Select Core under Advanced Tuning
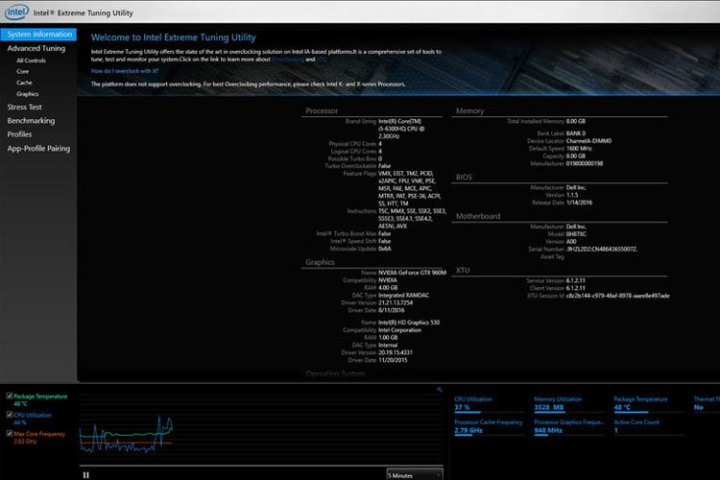The image size is (720, 480). click(x=22, y=72)
